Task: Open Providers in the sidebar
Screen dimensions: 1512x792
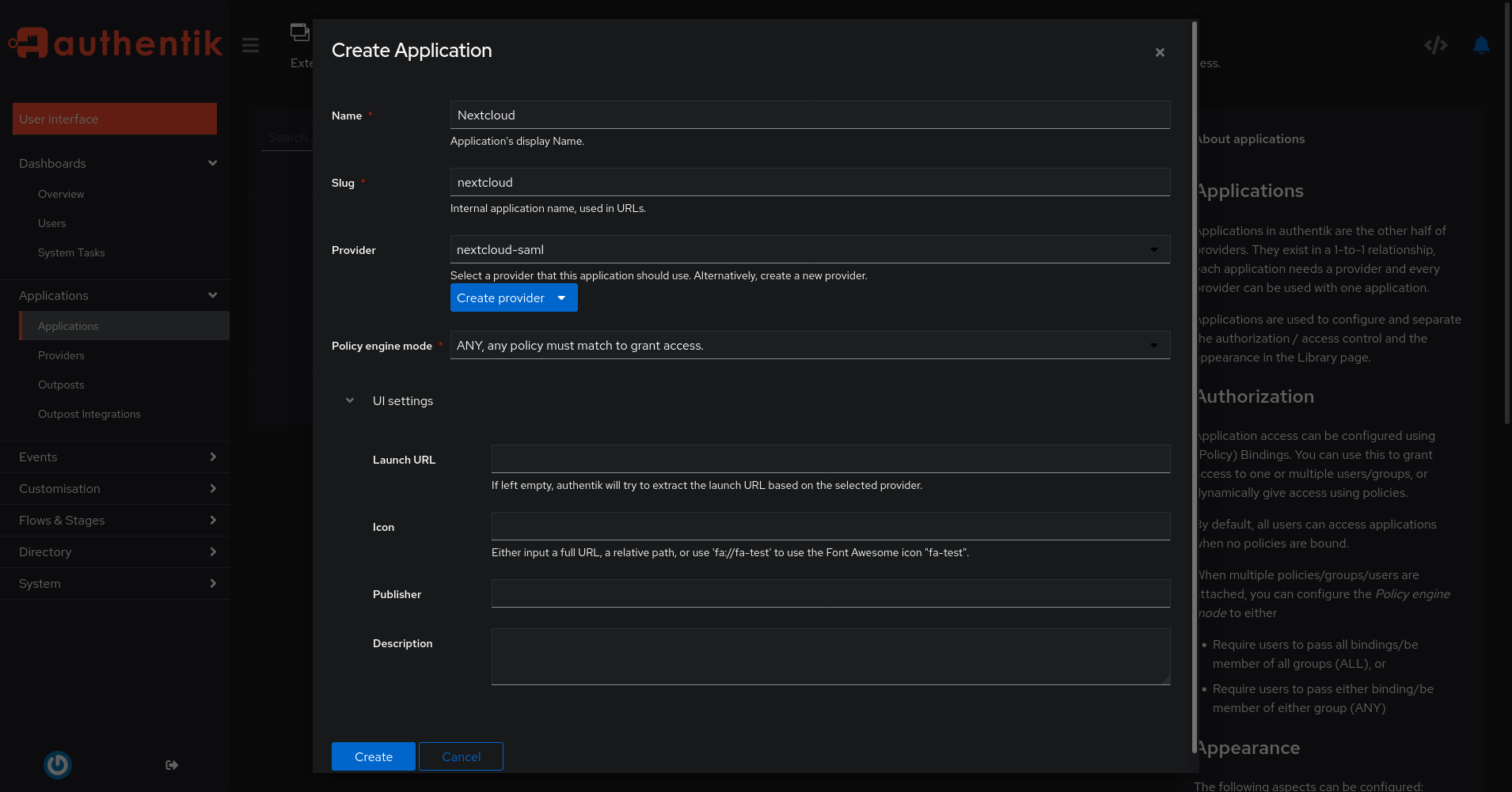Action: click(61, 355)
